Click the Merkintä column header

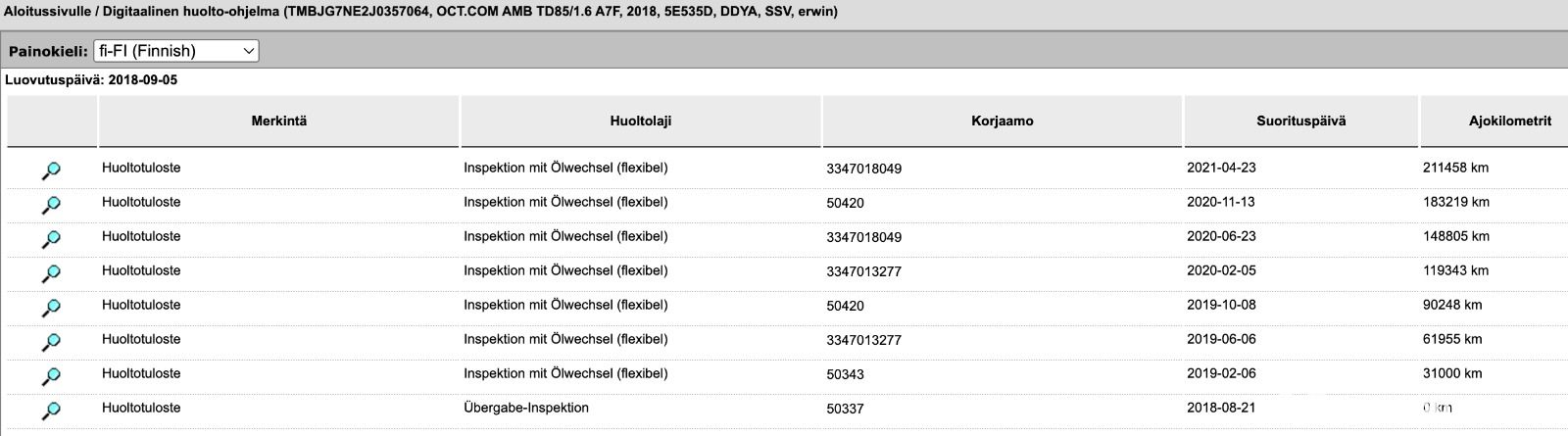coord(279,121)
